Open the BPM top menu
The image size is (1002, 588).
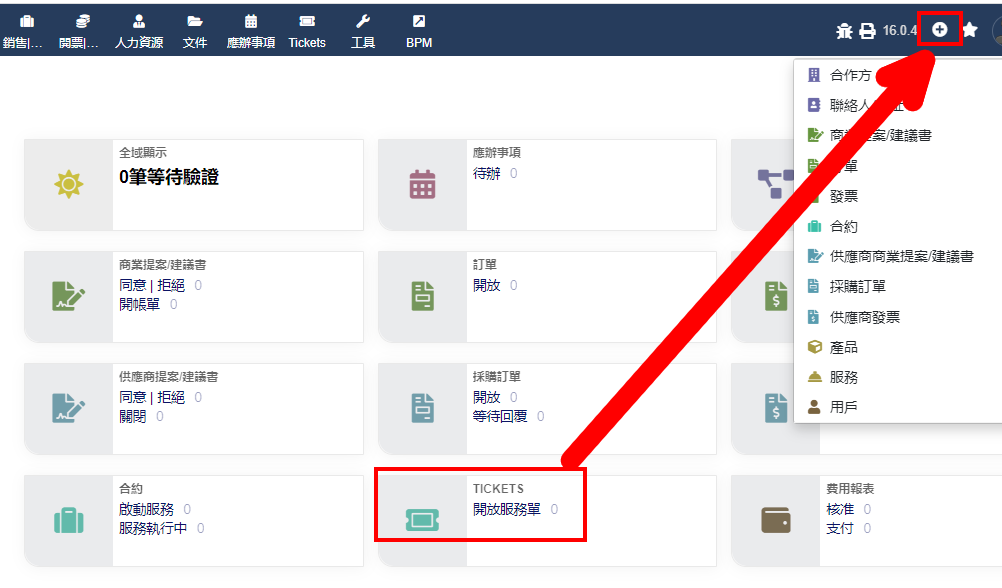(419, 31)
